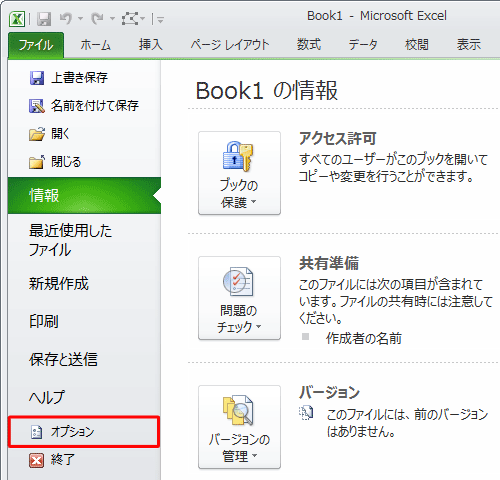Click the Save floppy icon in quick access toolbar
This screenshot has width=500, height=480.
(x=44, y=19)
